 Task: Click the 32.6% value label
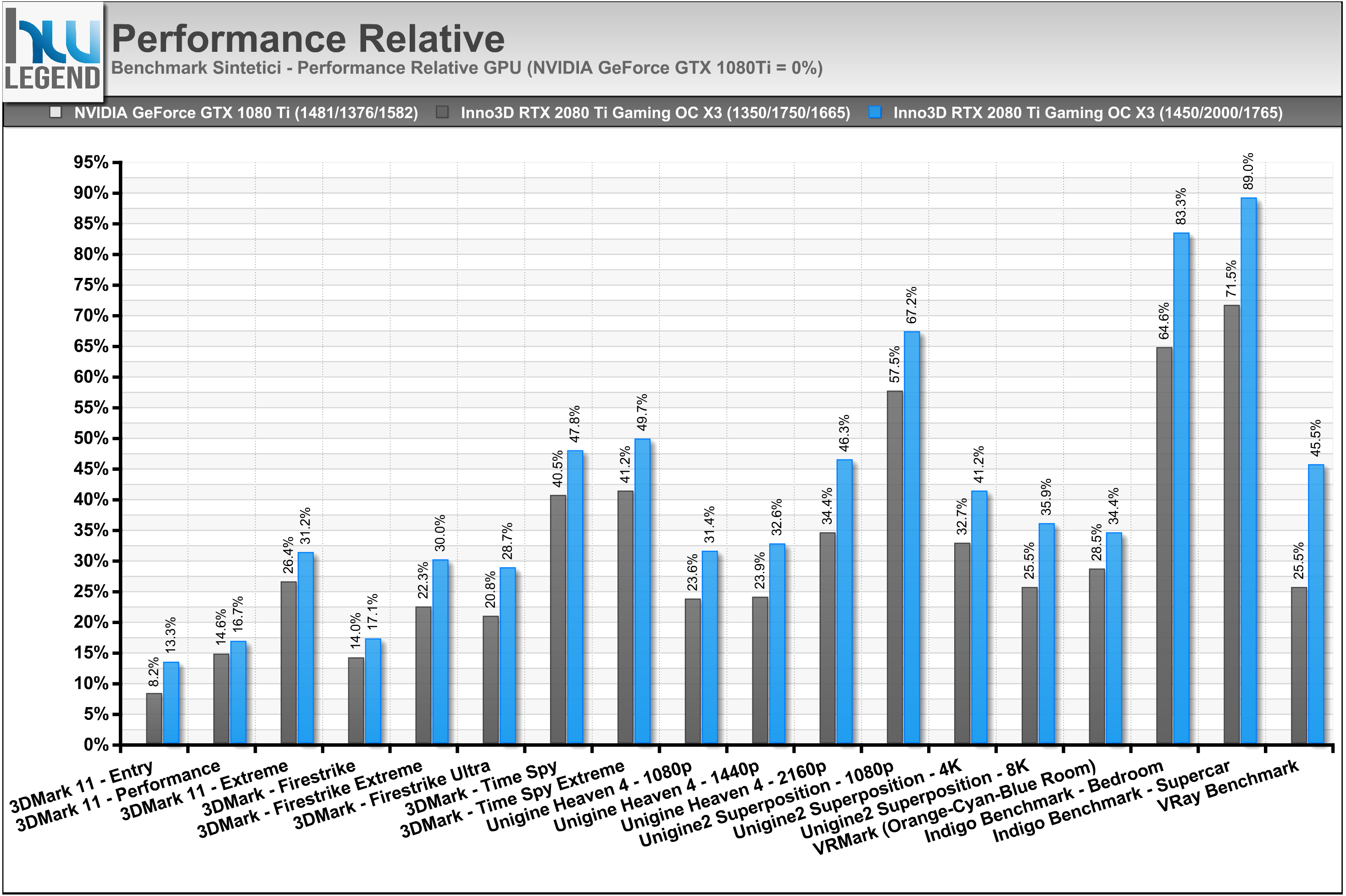[x=777, y=517]
